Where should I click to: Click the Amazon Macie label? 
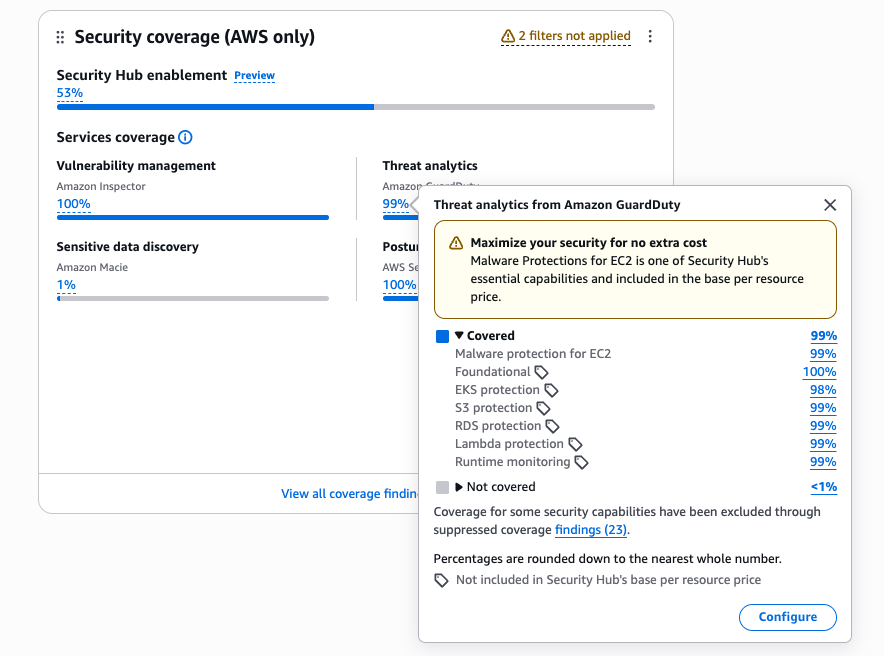92,268
